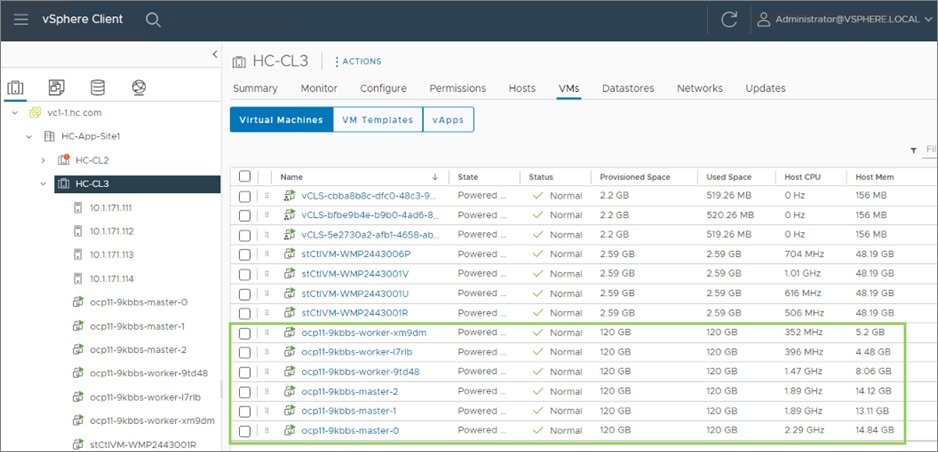Toggle the select-all checkbox in table header
This screenshot has height=452, width=938.
[x=245, y=177]
